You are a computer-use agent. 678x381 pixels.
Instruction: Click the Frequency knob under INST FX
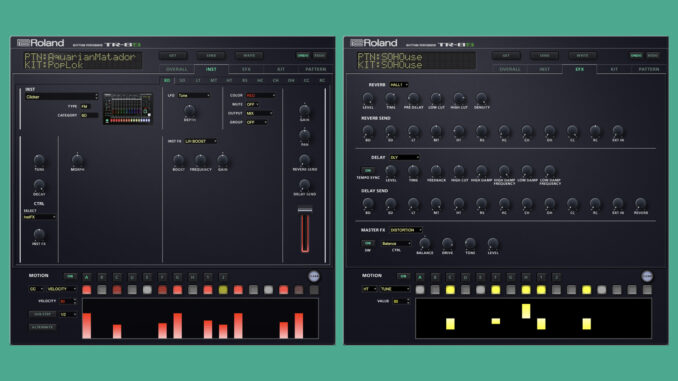point(200,160)
